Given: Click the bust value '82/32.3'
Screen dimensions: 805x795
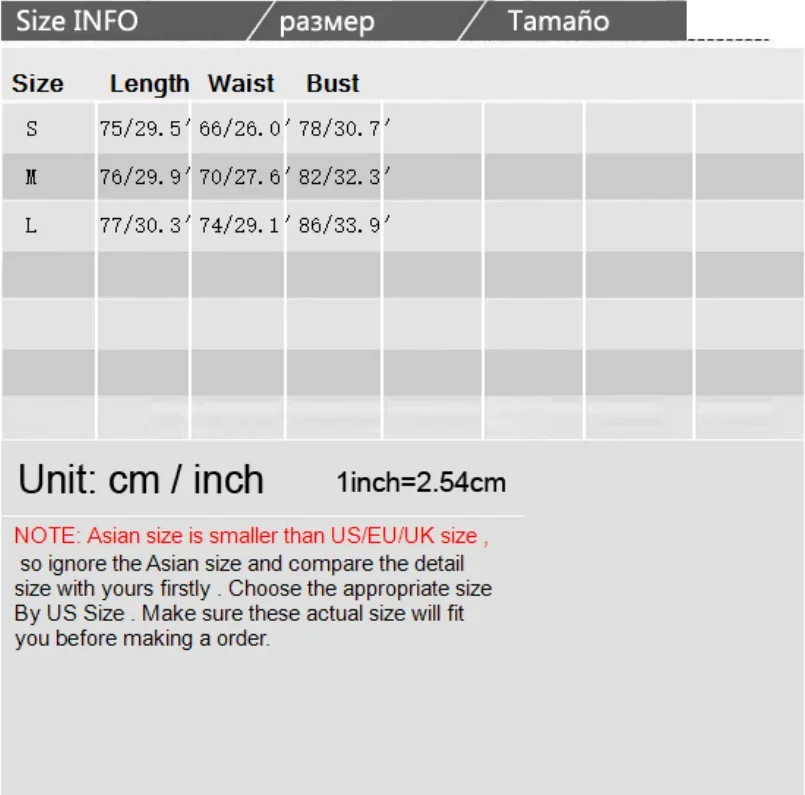Looking at the screenshot, I should click(344, 177).
